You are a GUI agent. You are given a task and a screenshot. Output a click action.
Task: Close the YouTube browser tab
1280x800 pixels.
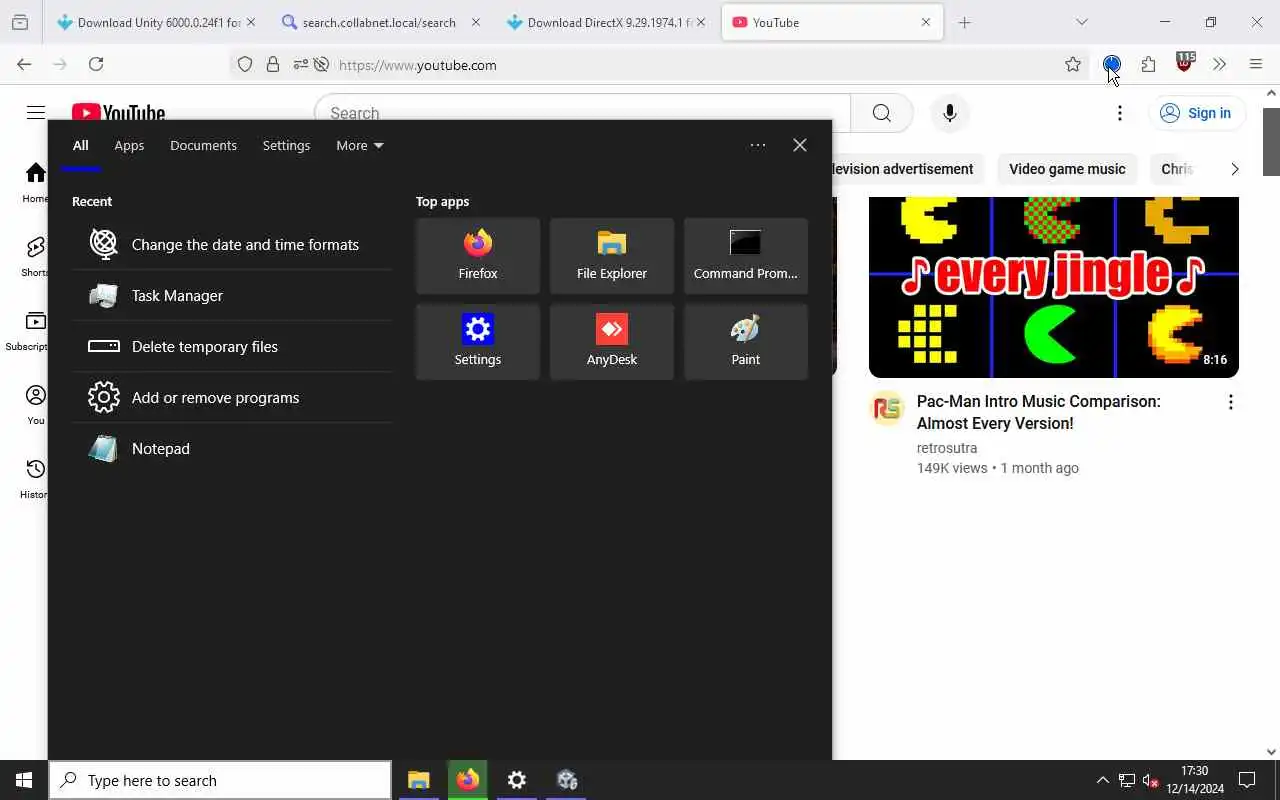[926, 22]
